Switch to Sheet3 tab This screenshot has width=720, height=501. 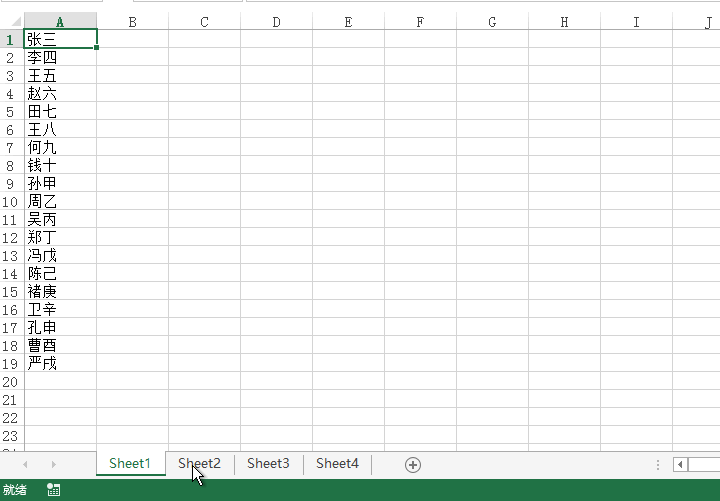[x=268, y=464]
